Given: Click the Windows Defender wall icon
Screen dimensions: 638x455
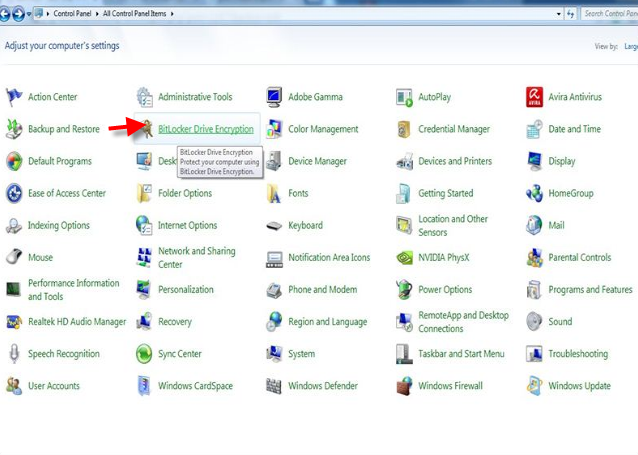Looking at the screenshot, I should 274,386.
